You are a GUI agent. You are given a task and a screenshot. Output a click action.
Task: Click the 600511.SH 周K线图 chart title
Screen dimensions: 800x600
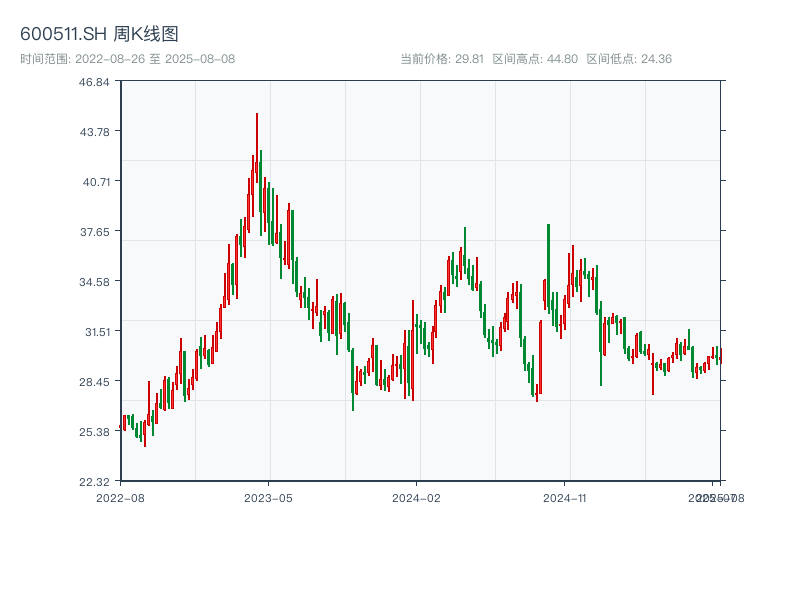coord(99,34)
